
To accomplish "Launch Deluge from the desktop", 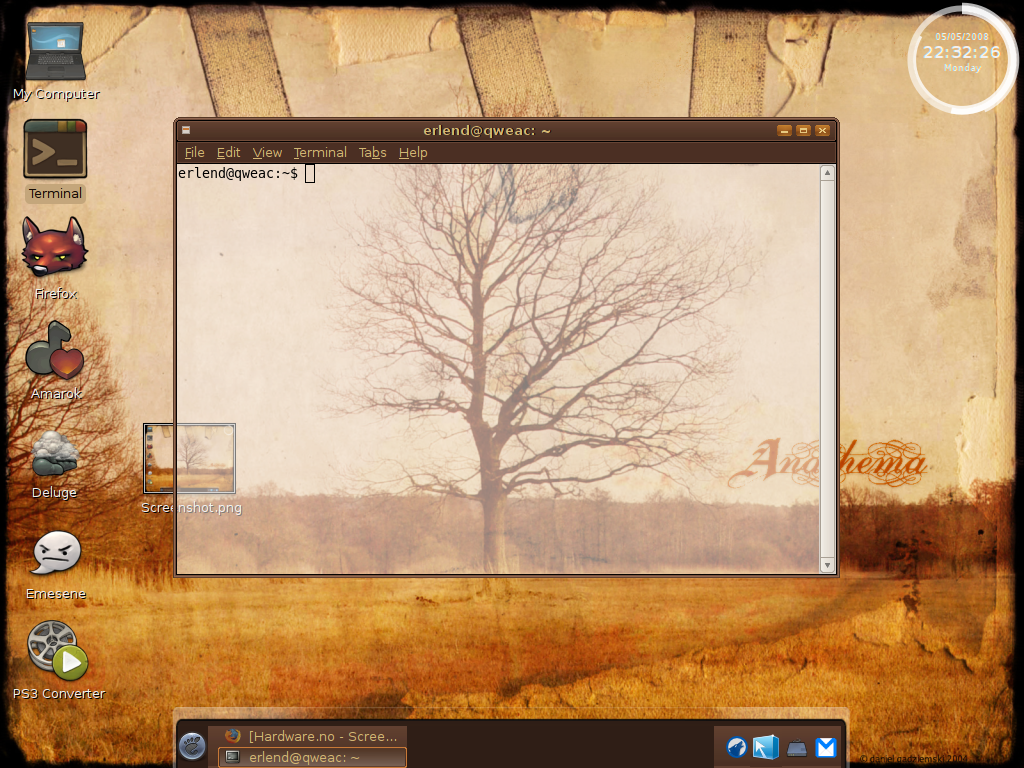I will coord(55,453).
